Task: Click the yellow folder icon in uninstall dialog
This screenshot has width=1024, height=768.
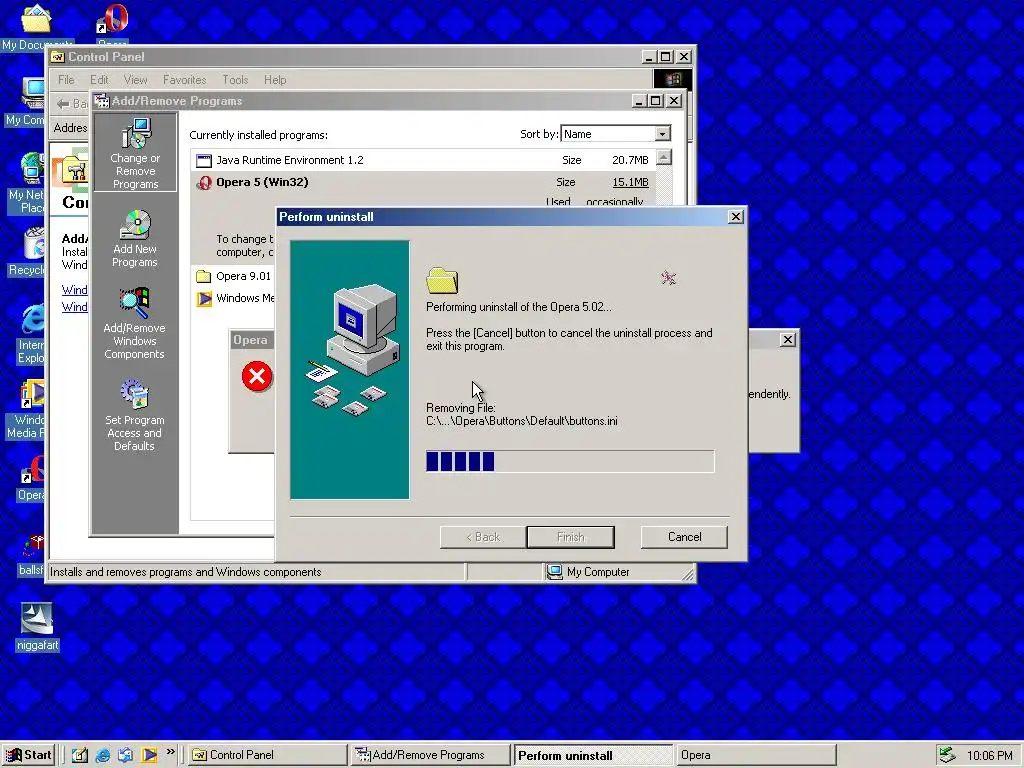Action: point(442,280)
